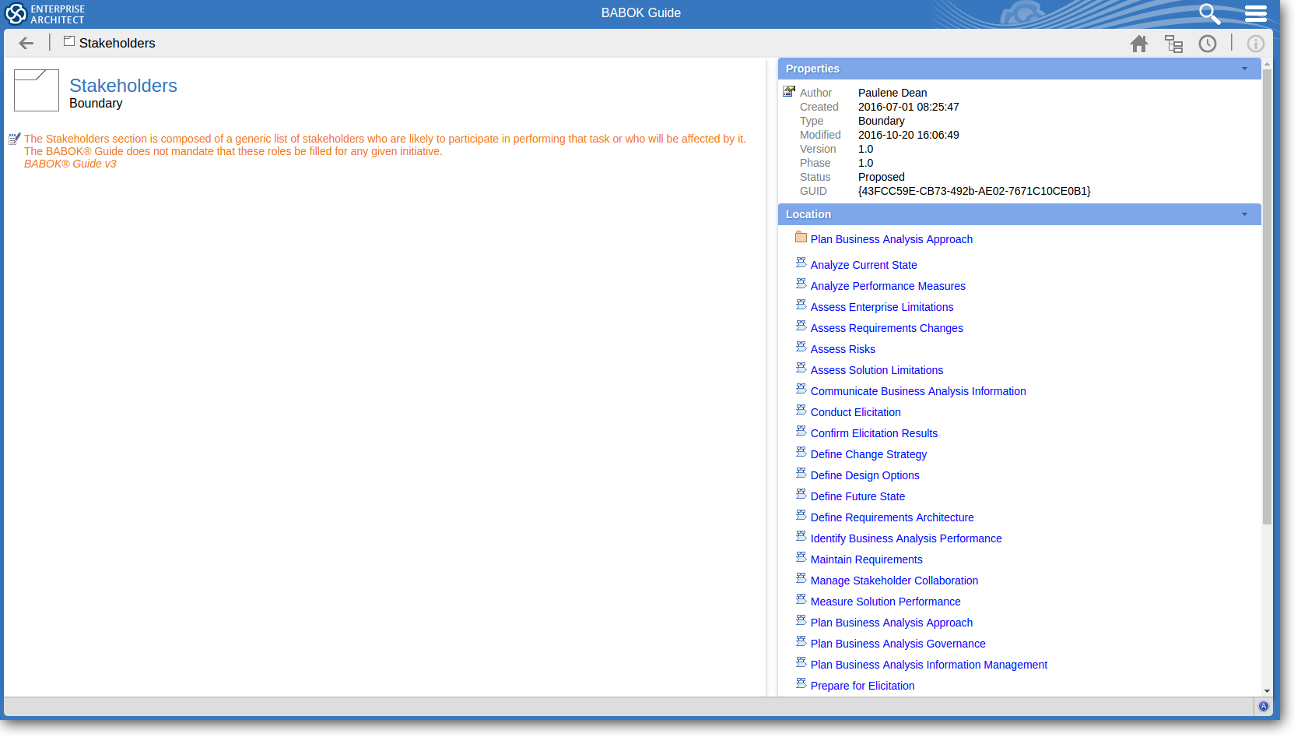1310x750 pixels.
Task: Open the Analyze Current State link
Action: coord(863,265)
